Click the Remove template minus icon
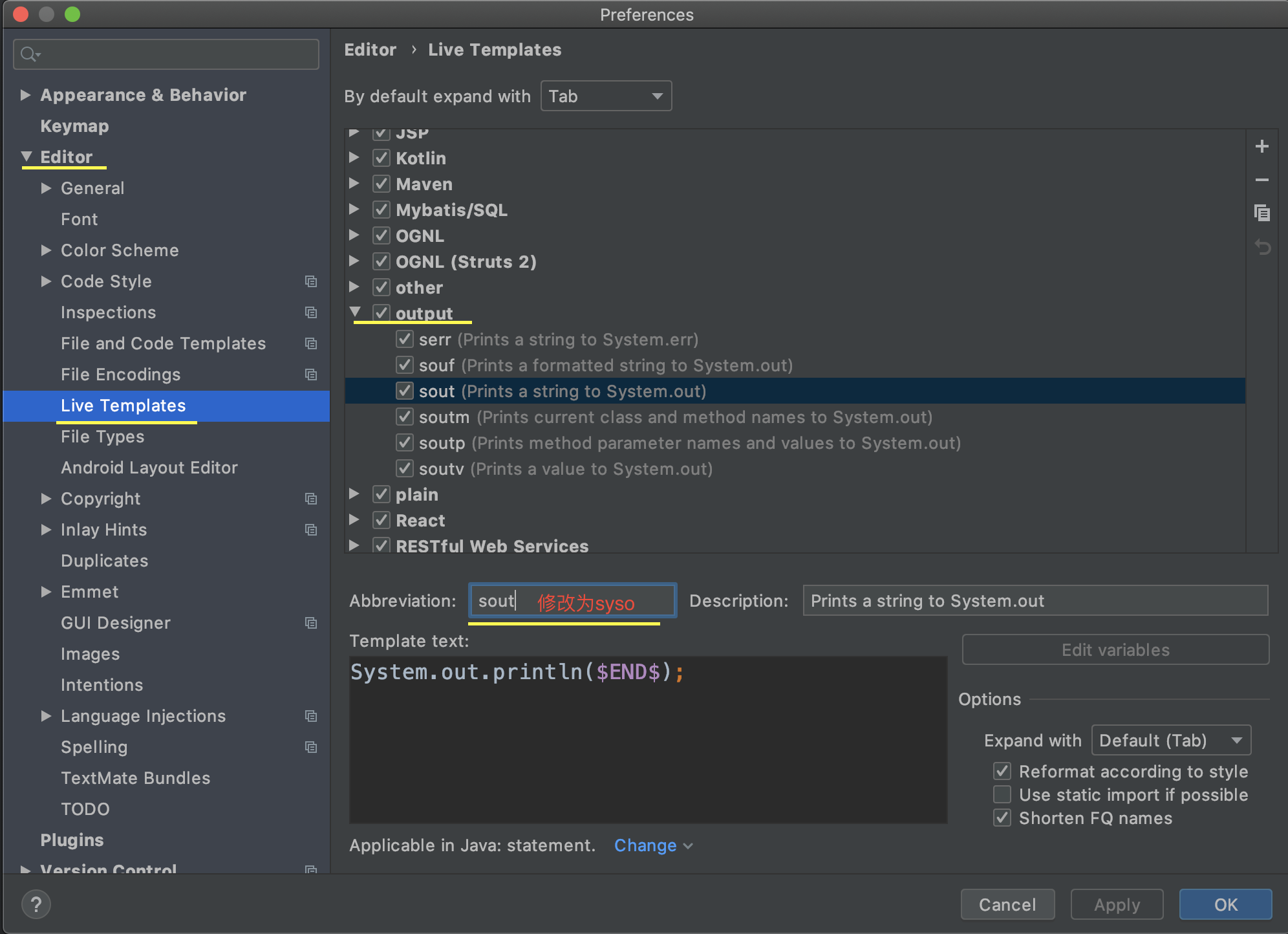 tap(1261, 180)
